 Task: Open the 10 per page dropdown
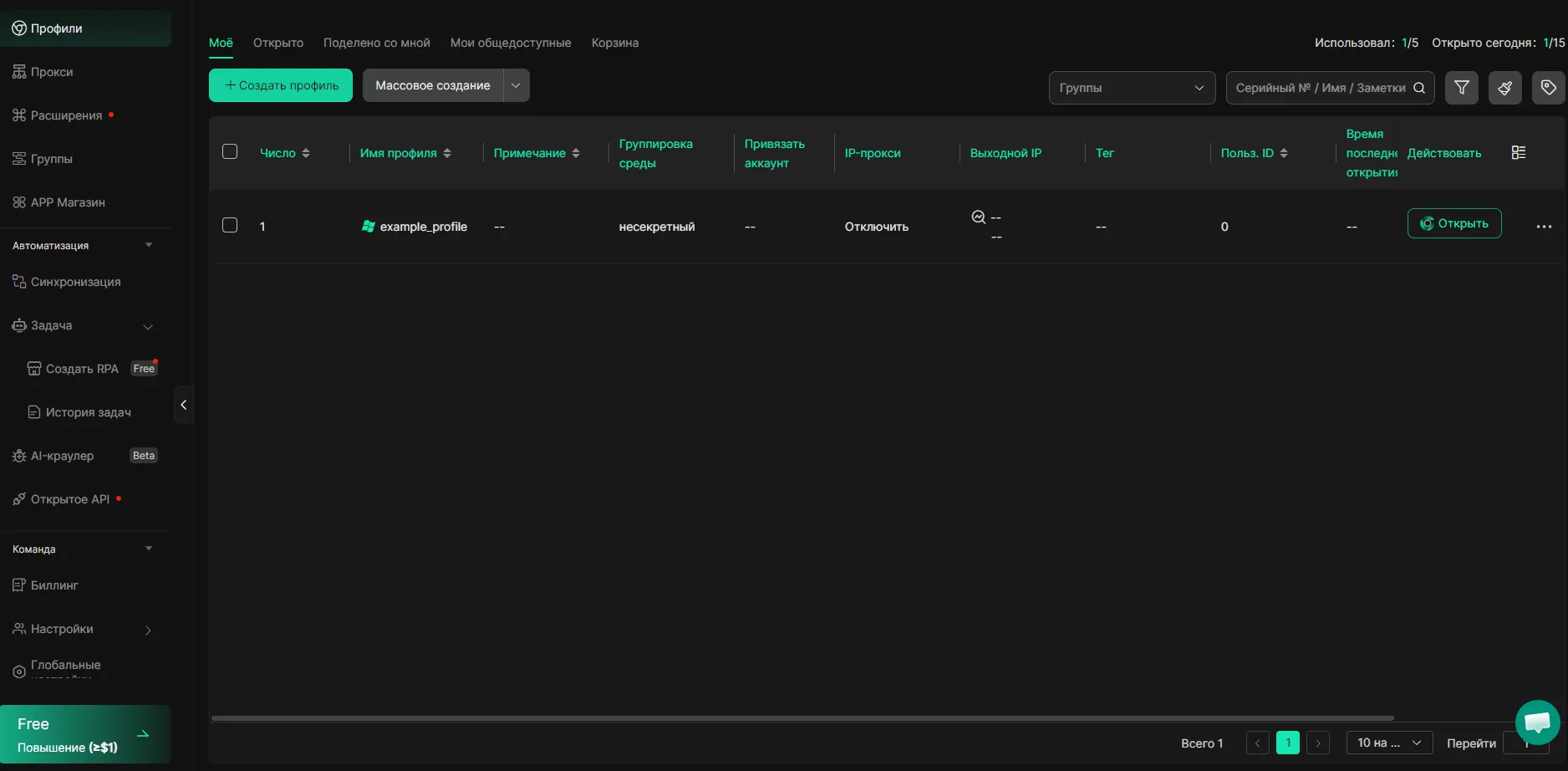(x=1388, y=743)
